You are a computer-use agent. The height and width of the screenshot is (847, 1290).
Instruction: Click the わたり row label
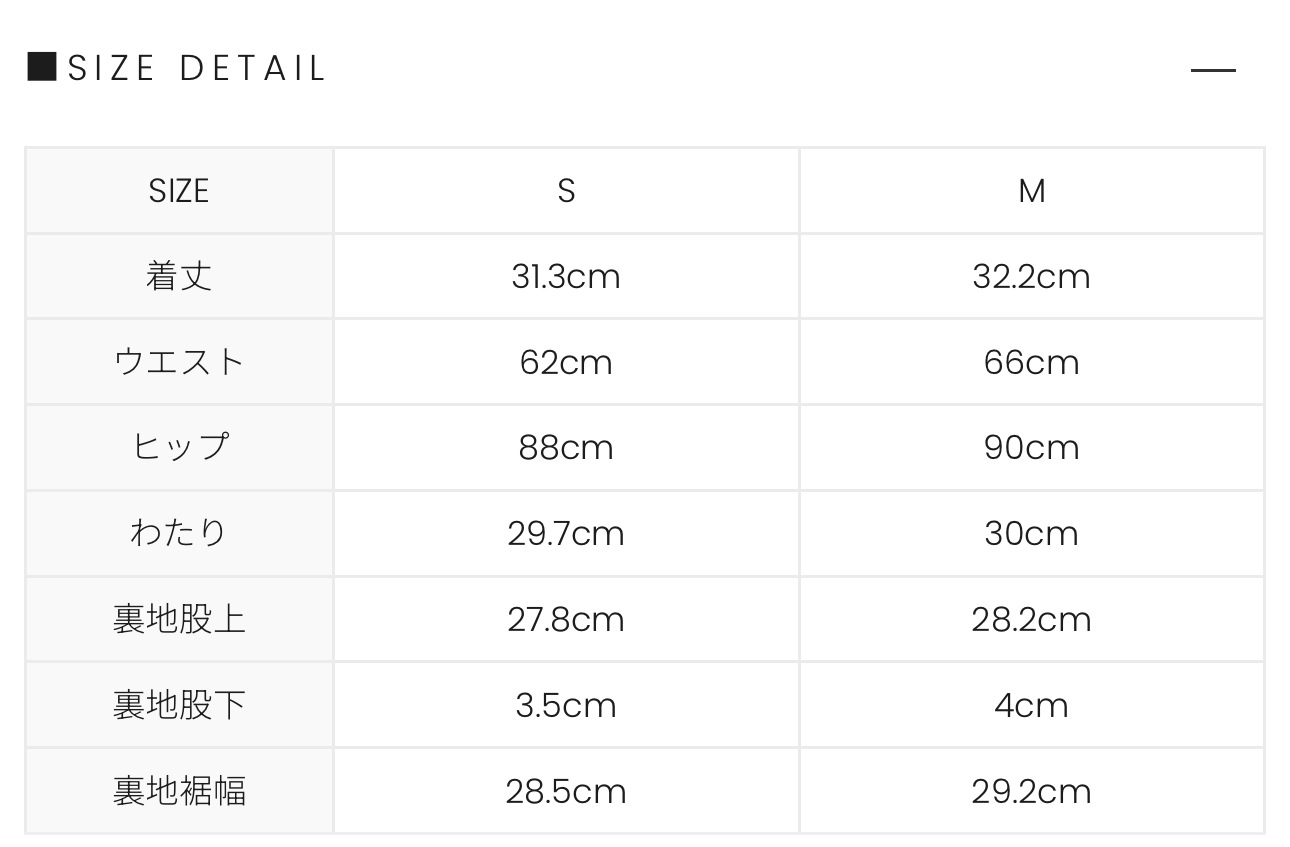click(179, 533)
